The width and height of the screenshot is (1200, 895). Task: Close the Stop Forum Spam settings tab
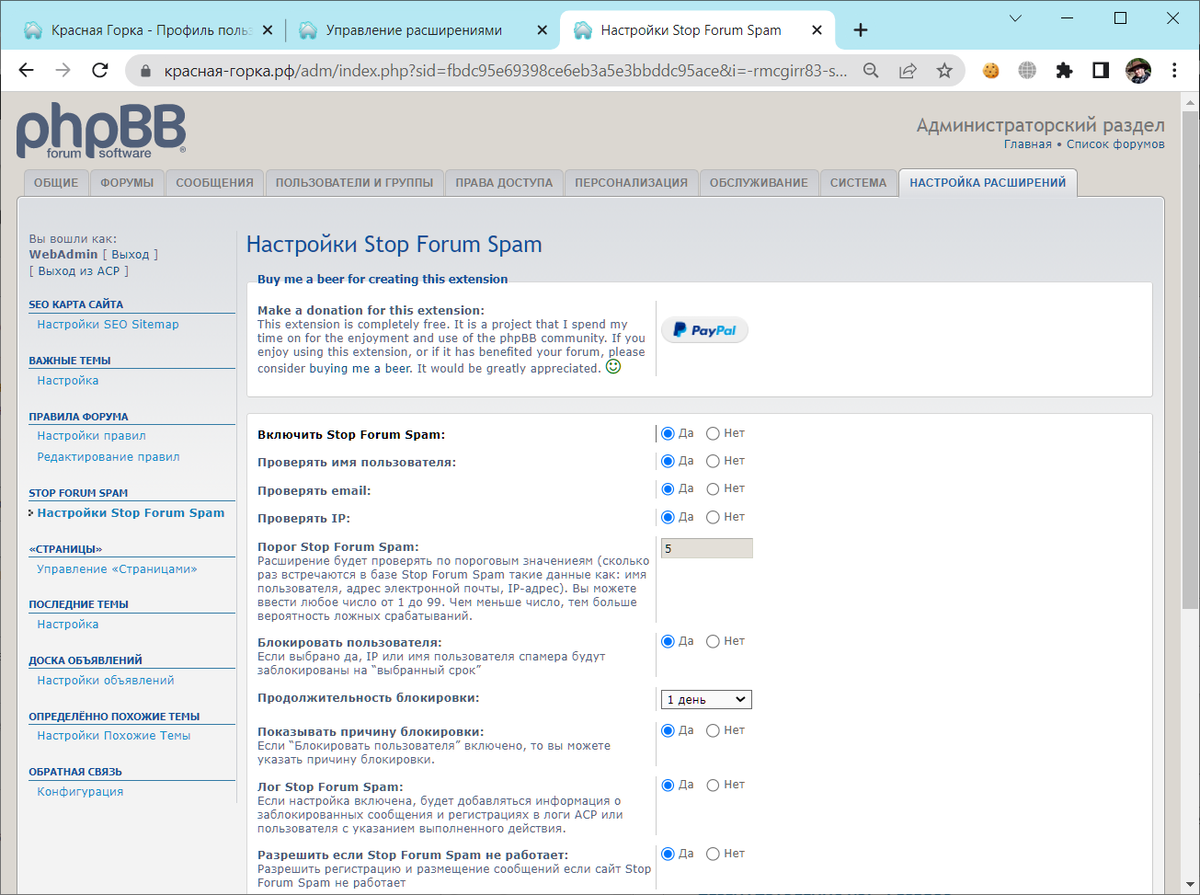tap(817, 30)
